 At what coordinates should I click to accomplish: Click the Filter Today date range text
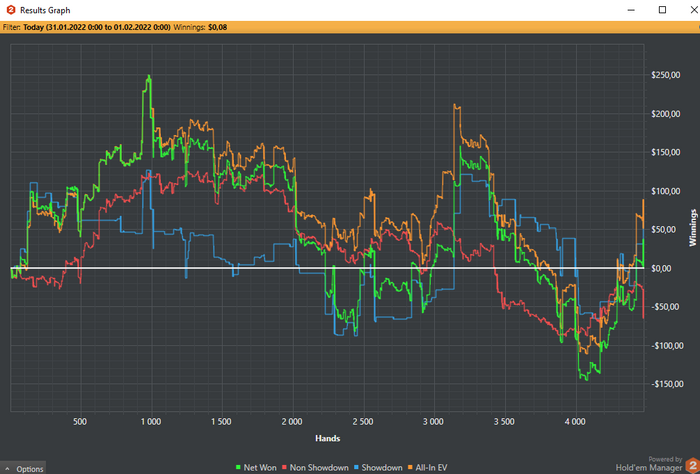coord(96,27)
